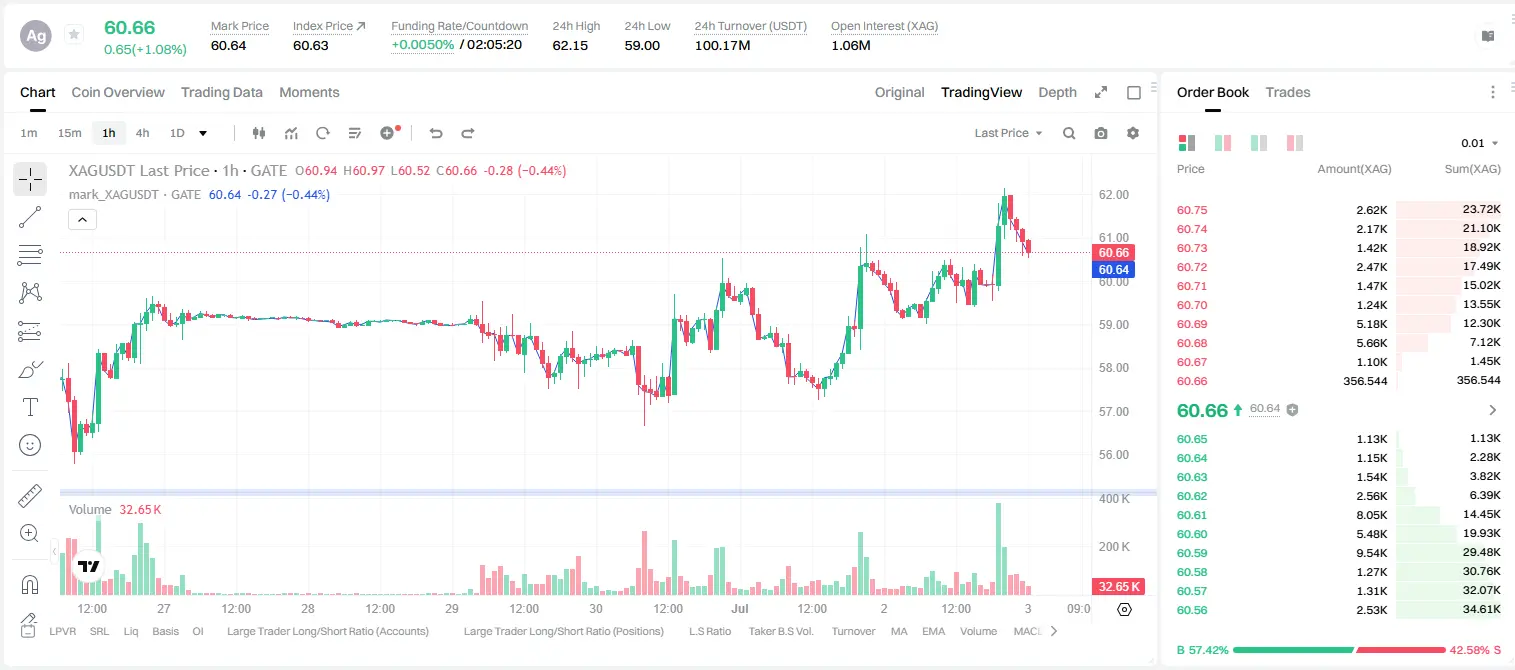
Task: Open chart settings gear icon
Action: click(1133, 133)
